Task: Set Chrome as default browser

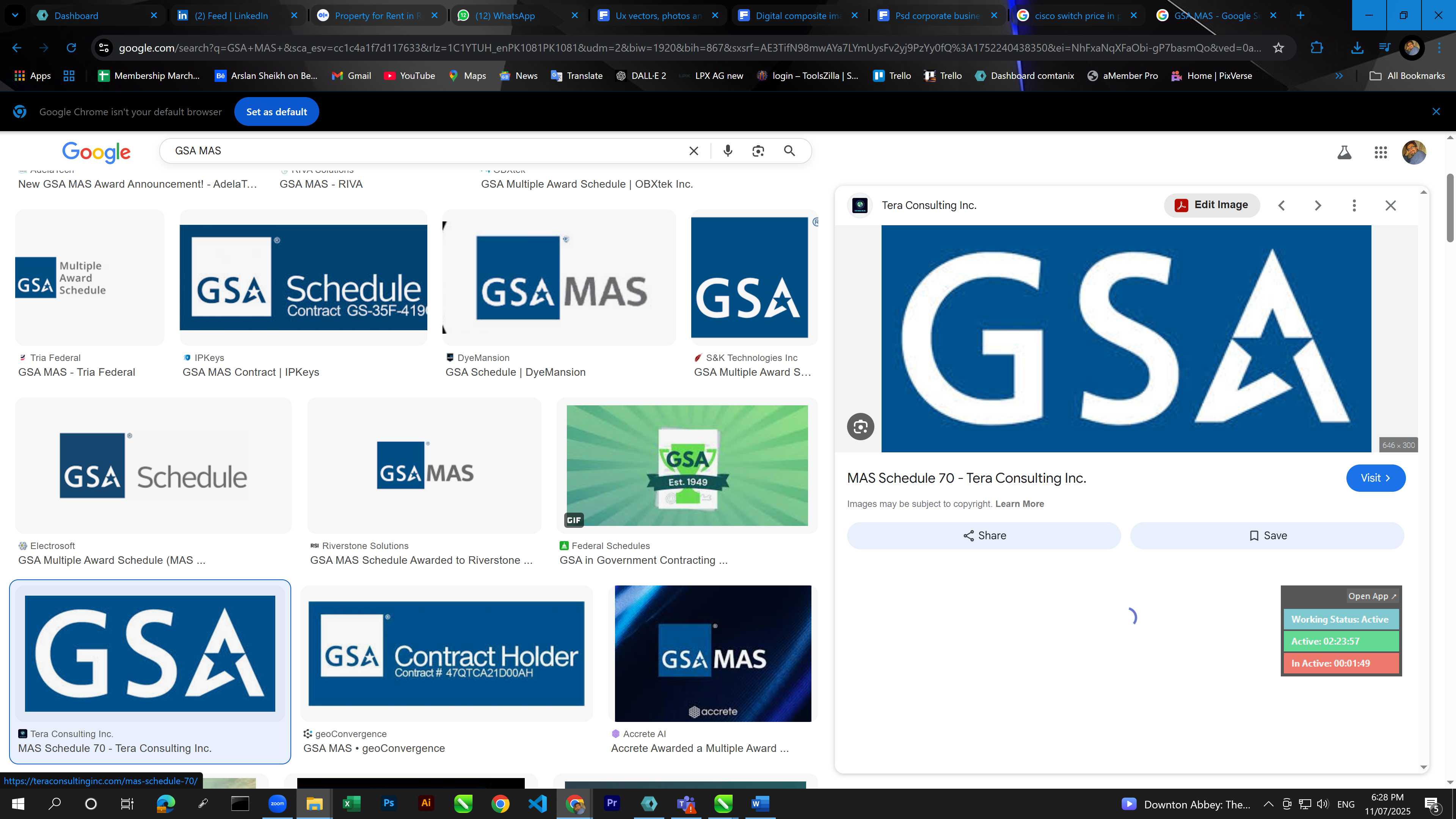Action: tap(276, 112)
